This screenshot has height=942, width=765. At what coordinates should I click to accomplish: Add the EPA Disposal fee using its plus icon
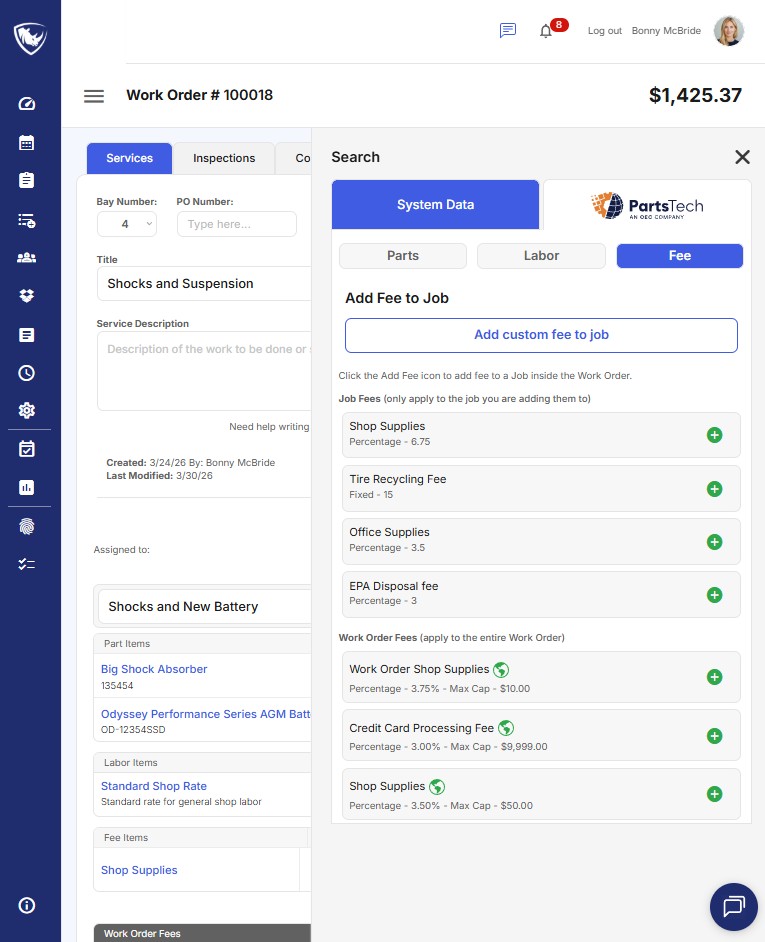(714, 595)
